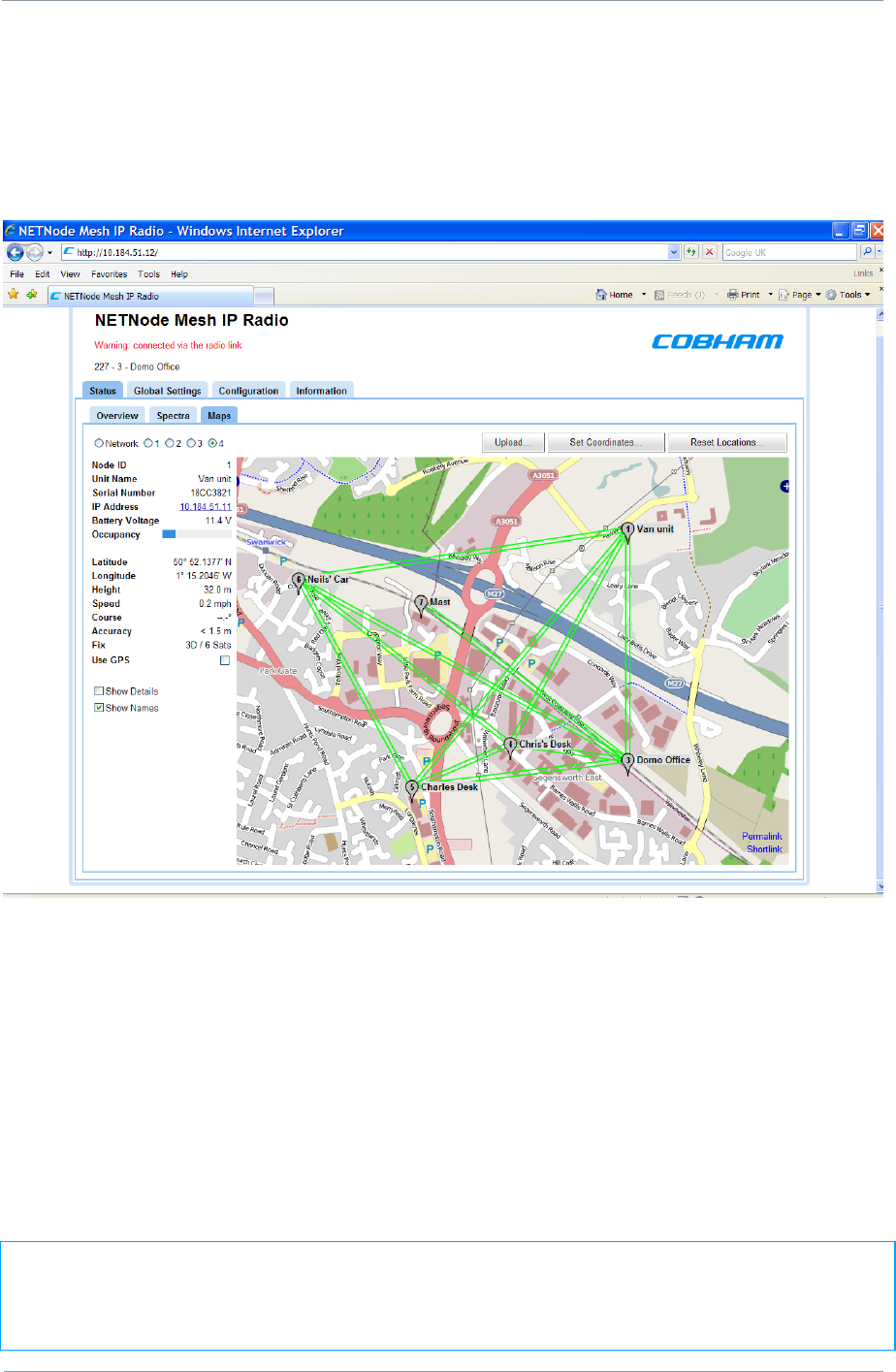Click the Mast node marker 7

click(x=421, y=605)
